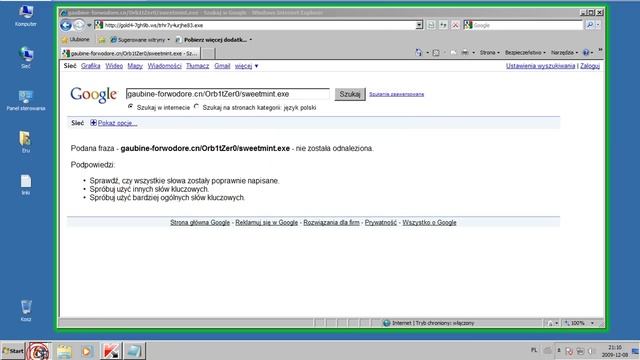Click the add to favorites bar icon

click(x=102, y=40)
